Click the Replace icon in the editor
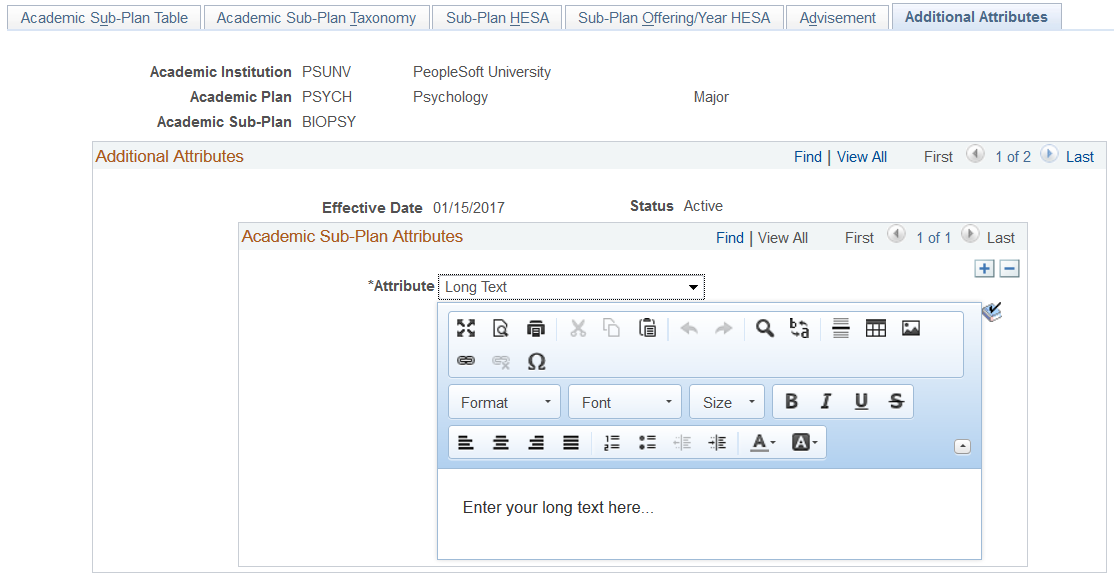The width and height of the screenshot is (1114, 578). [x=800, y=328]
